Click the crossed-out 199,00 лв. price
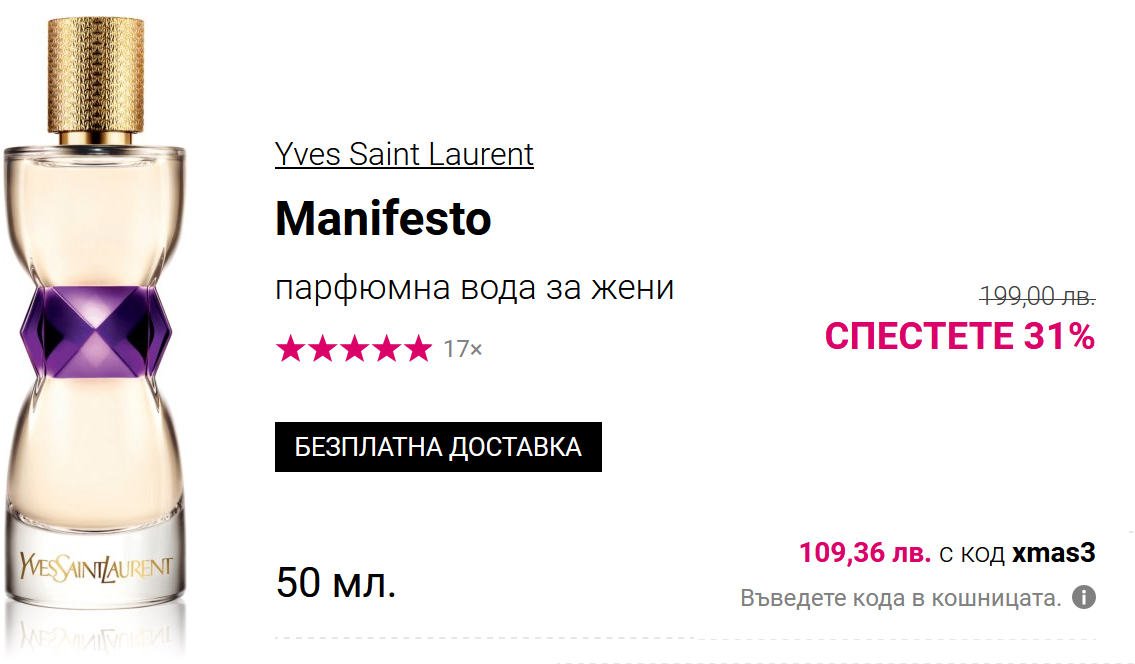The width and height of the screenshot is (1135, 664). 1037,295
